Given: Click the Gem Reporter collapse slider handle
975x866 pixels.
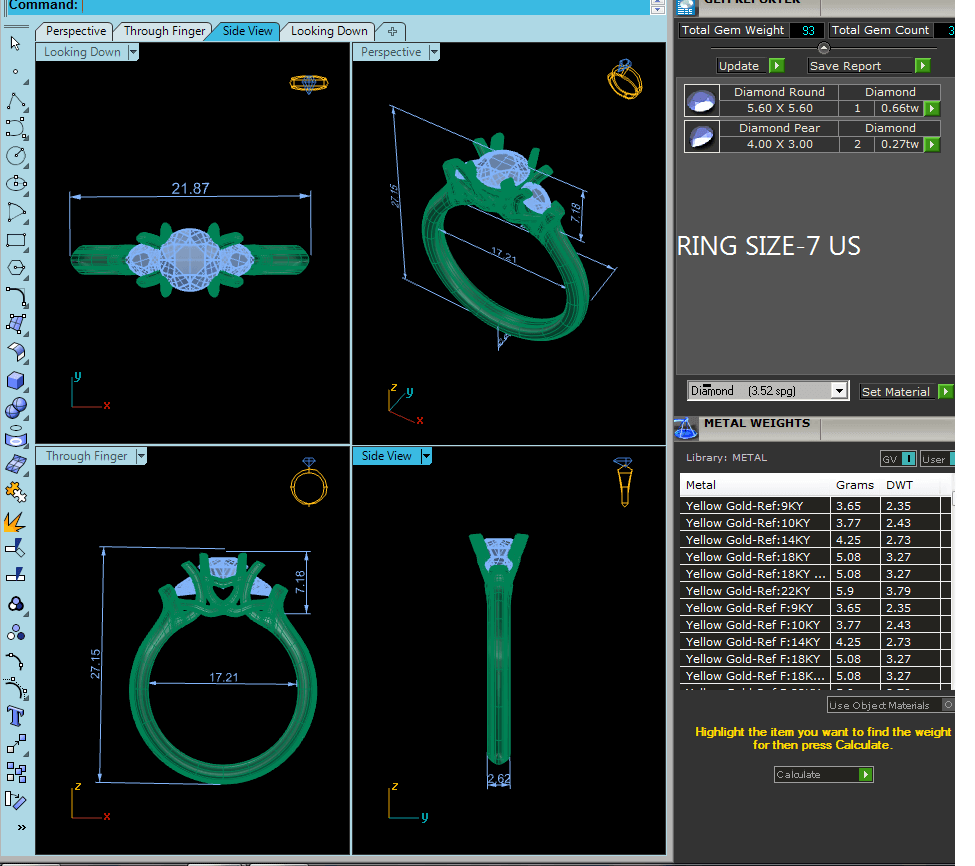Looking at the screenshot, I should tap(824, 48).
